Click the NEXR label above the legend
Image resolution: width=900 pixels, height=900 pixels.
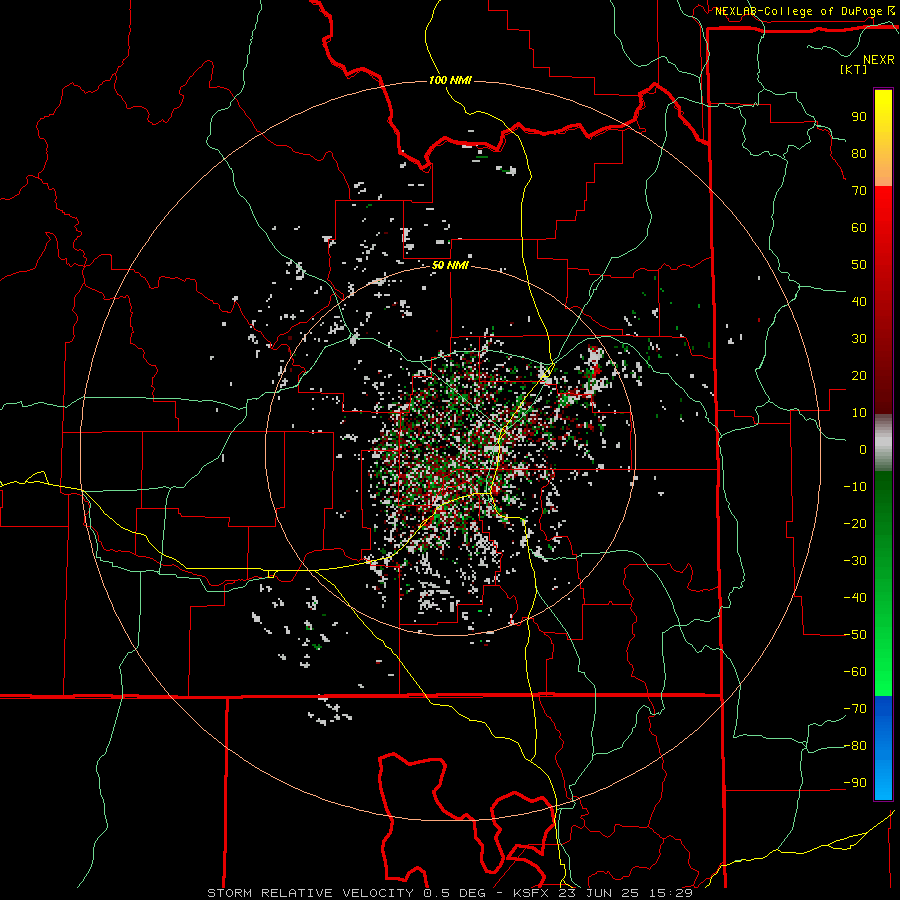click(x=878, y=60)
